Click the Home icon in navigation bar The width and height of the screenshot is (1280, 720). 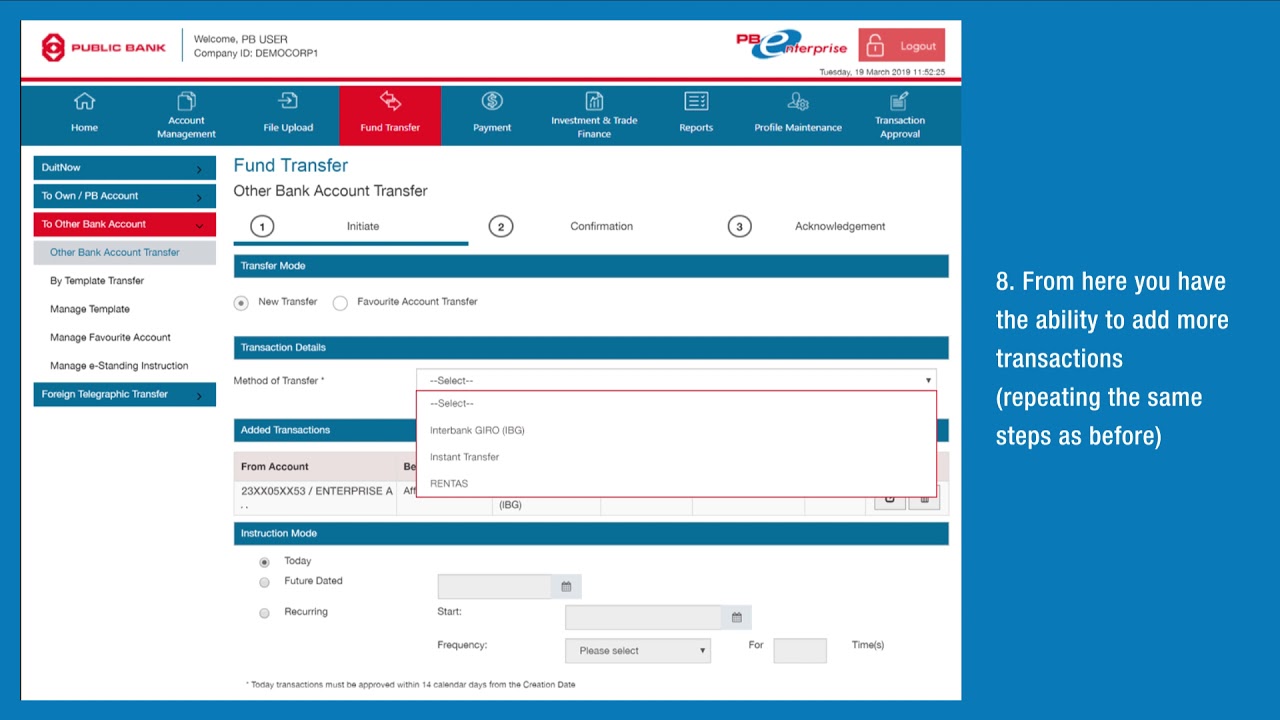click(85, 101)
